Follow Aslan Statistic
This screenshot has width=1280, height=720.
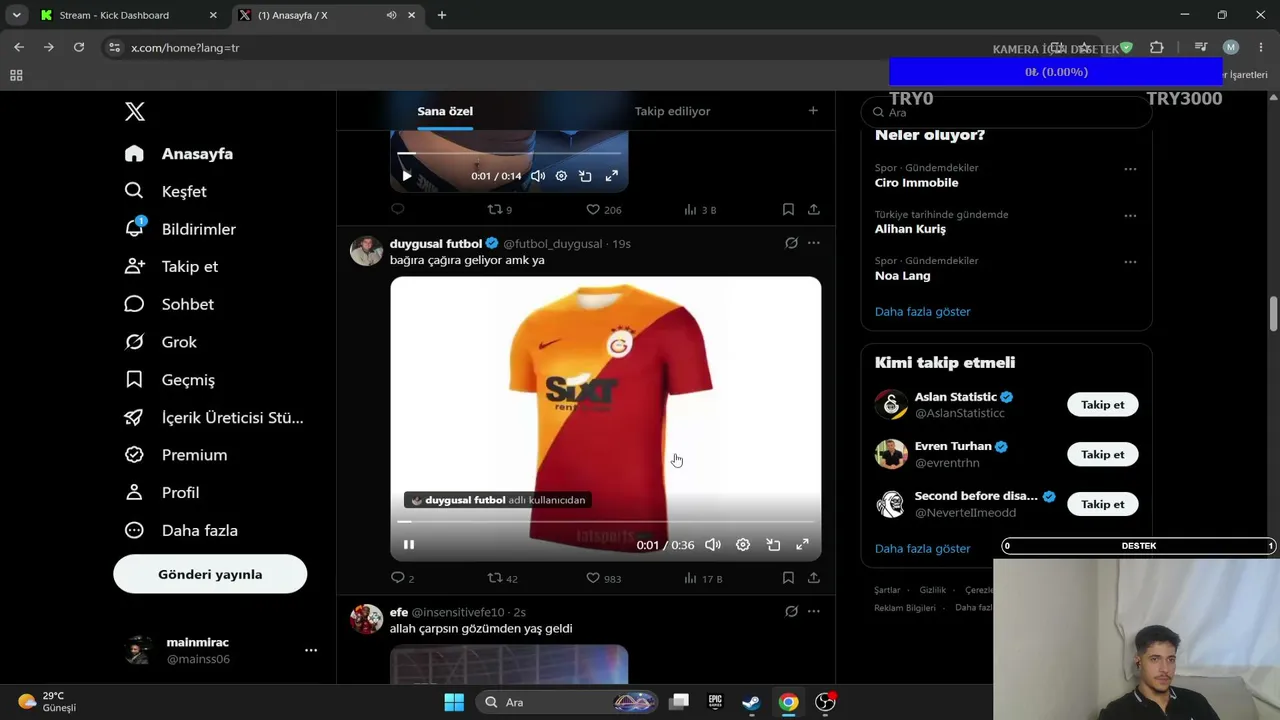[1103, 405]
